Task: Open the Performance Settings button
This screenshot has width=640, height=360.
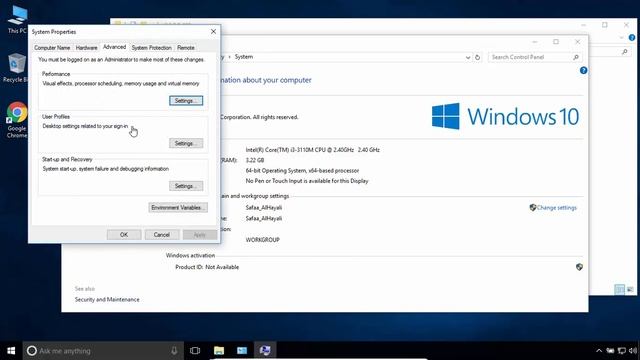Action: click(x=186, y=100)
